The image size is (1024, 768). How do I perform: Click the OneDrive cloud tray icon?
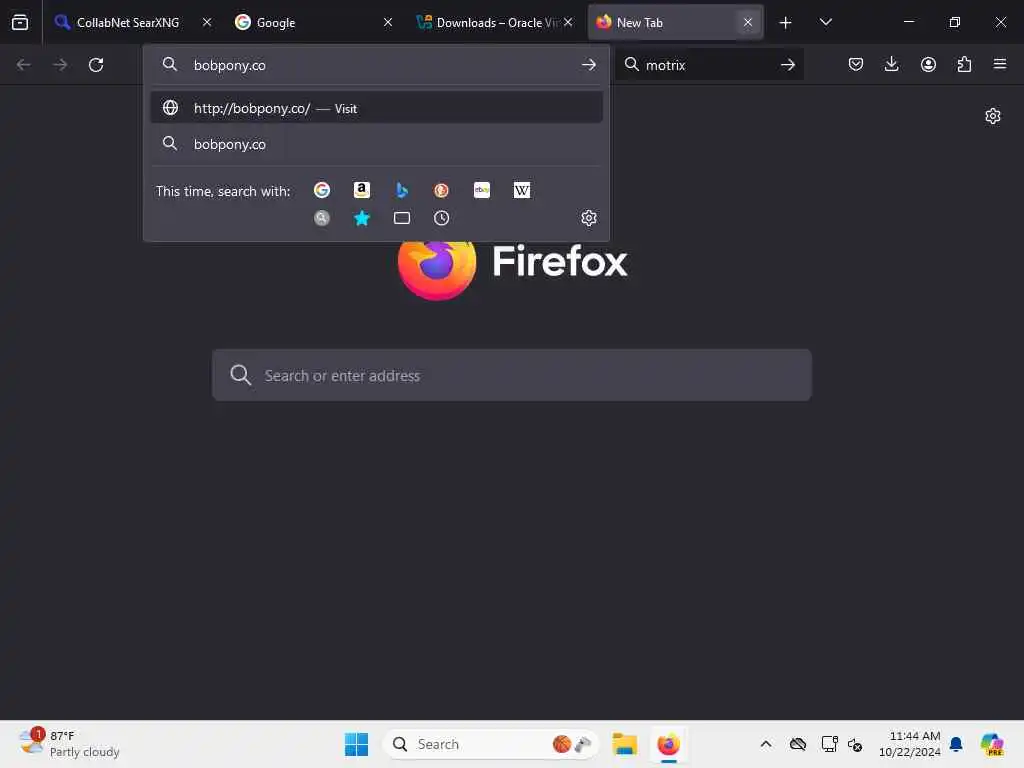tap(797, 744)
